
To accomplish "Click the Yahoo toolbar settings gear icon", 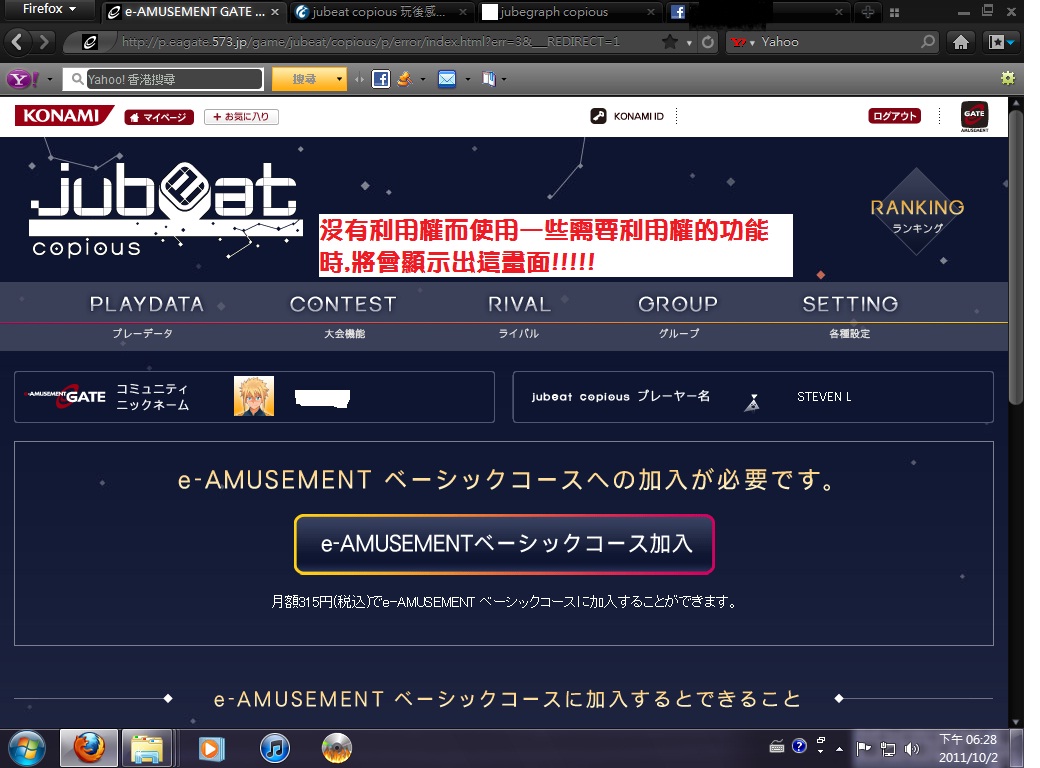I will (x=1008, y=78).
